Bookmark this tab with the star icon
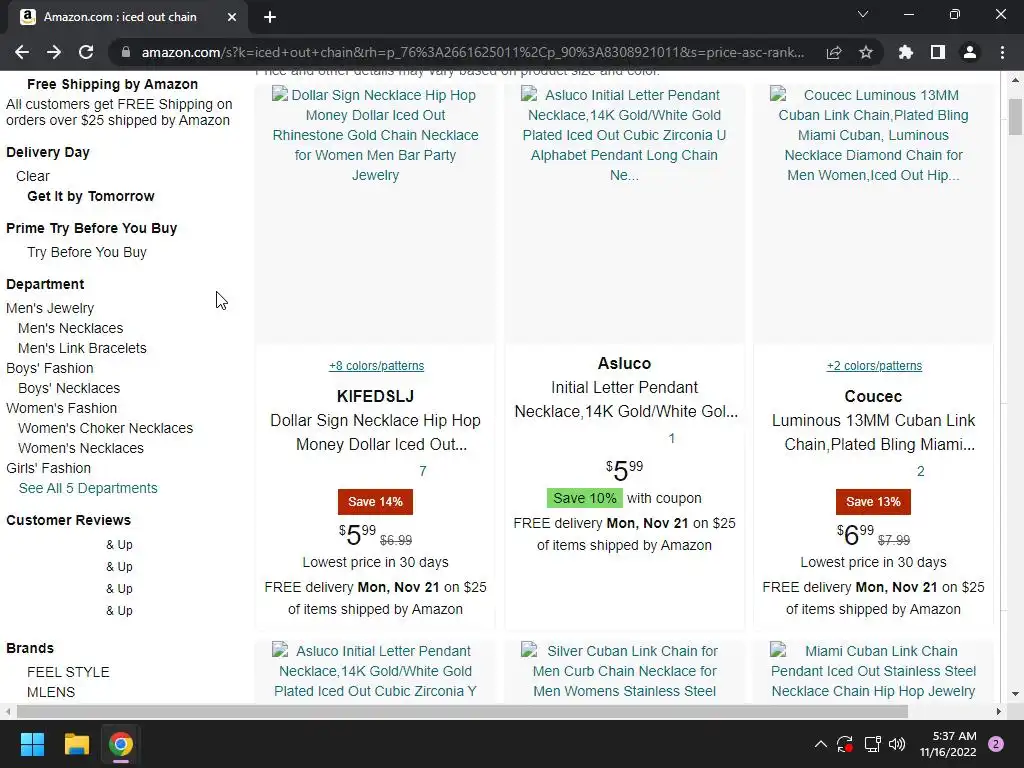 866,52
